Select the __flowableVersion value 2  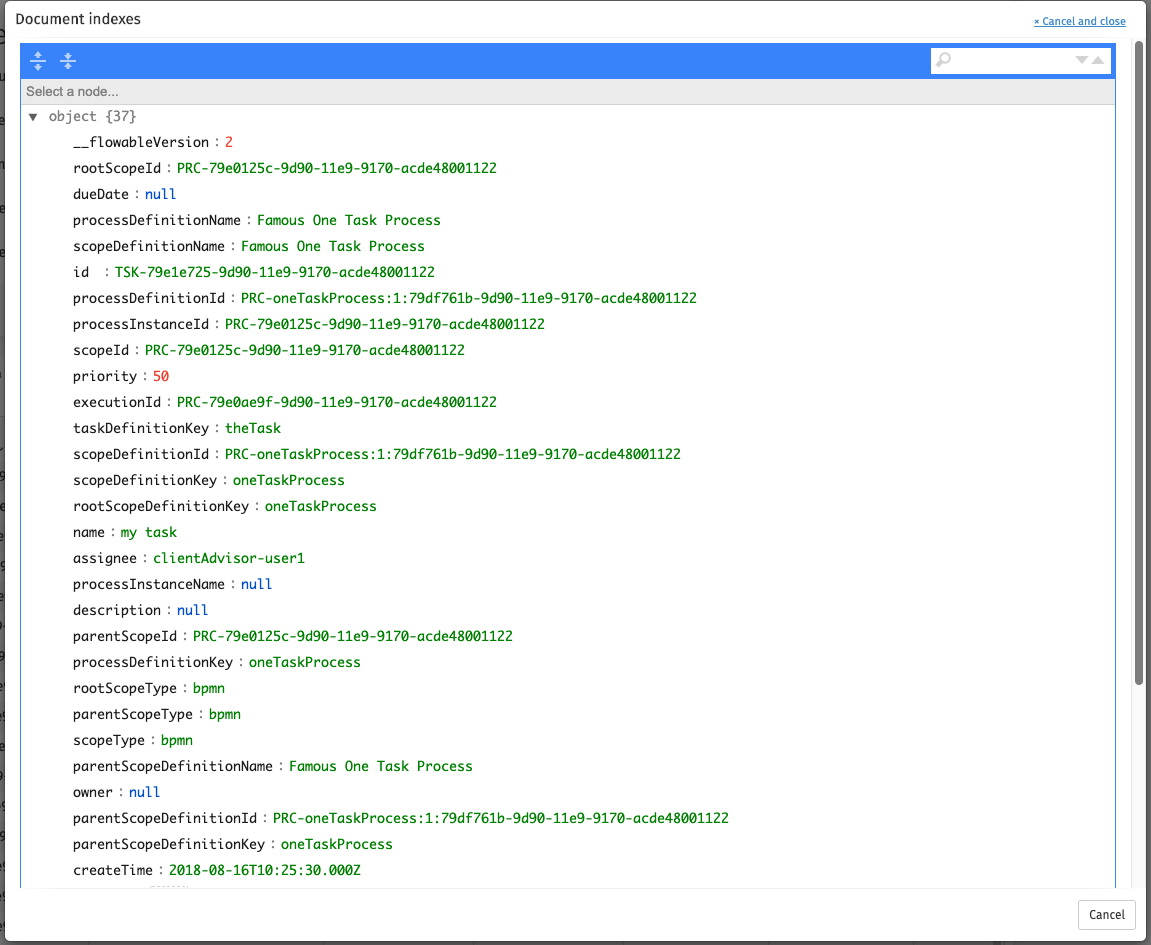229,143
